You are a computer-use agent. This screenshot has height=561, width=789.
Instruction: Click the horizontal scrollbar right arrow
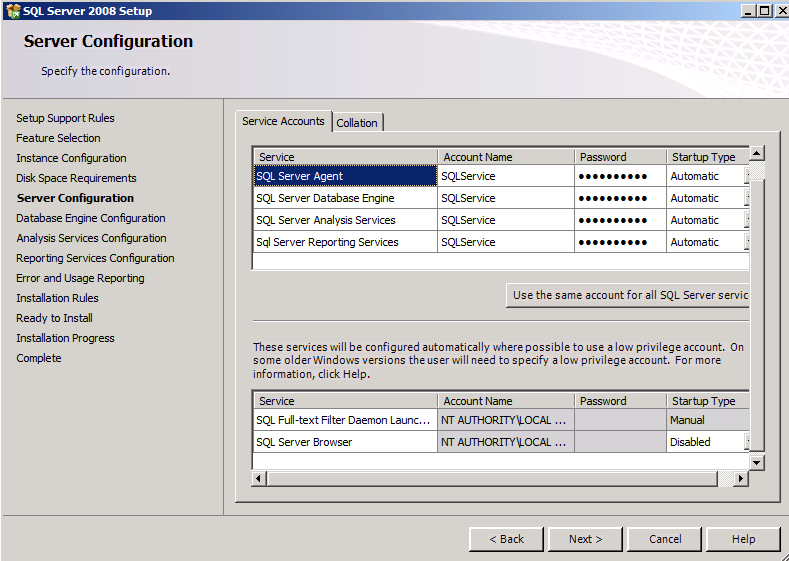coord(740,478)
